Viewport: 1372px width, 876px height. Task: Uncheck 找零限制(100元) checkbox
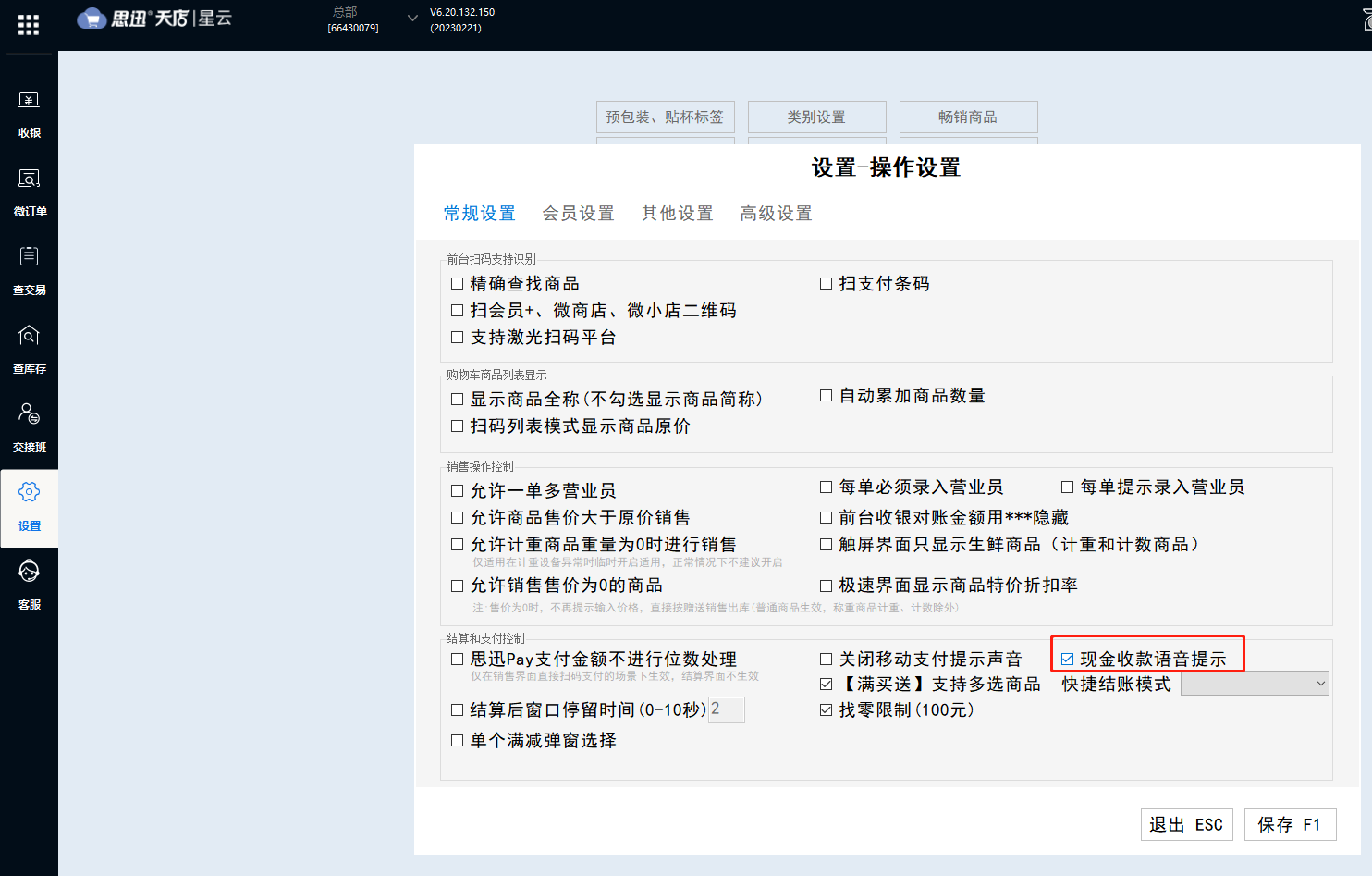pos(826,710)
